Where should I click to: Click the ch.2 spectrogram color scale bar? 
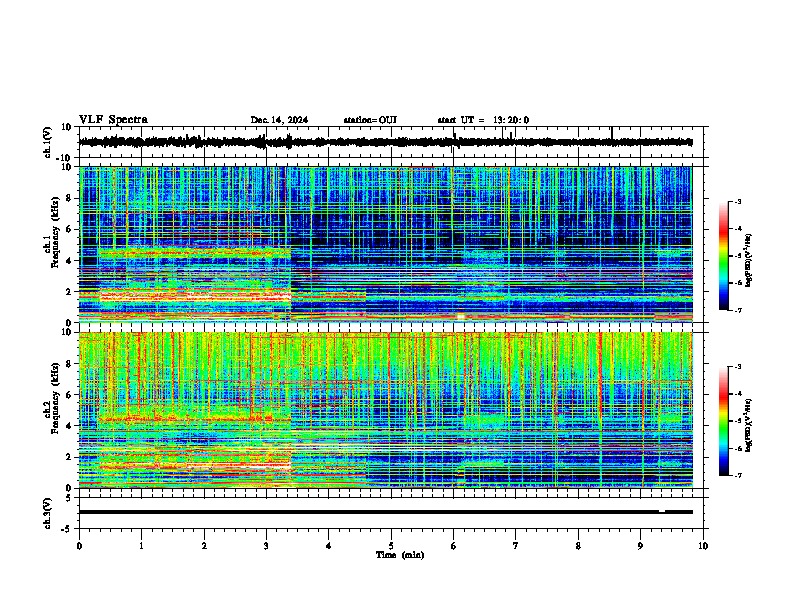coord(723,421)
